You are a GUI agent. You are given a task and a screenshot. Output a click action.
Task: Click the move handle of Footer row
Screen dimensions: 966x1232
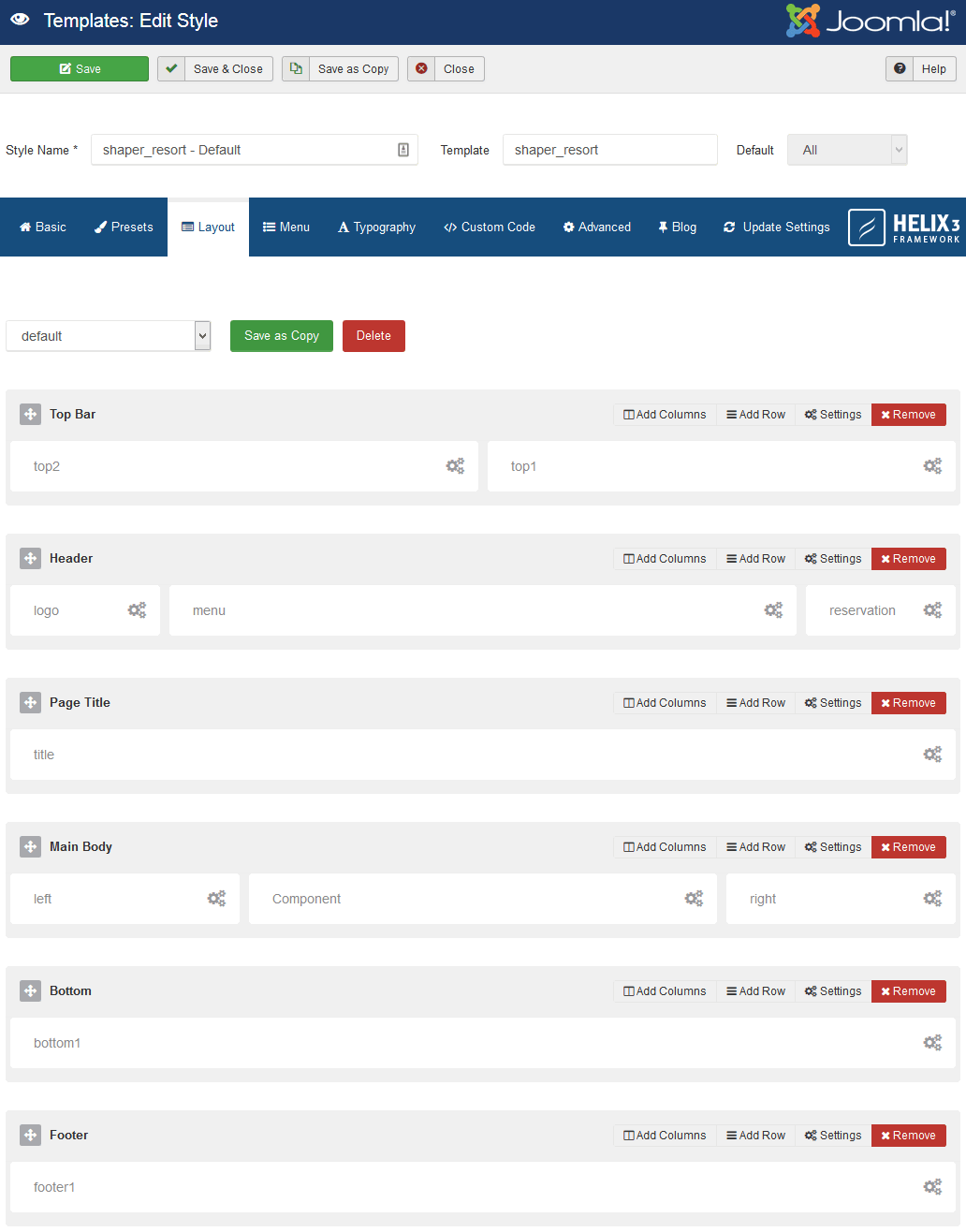coord(31,1136)
